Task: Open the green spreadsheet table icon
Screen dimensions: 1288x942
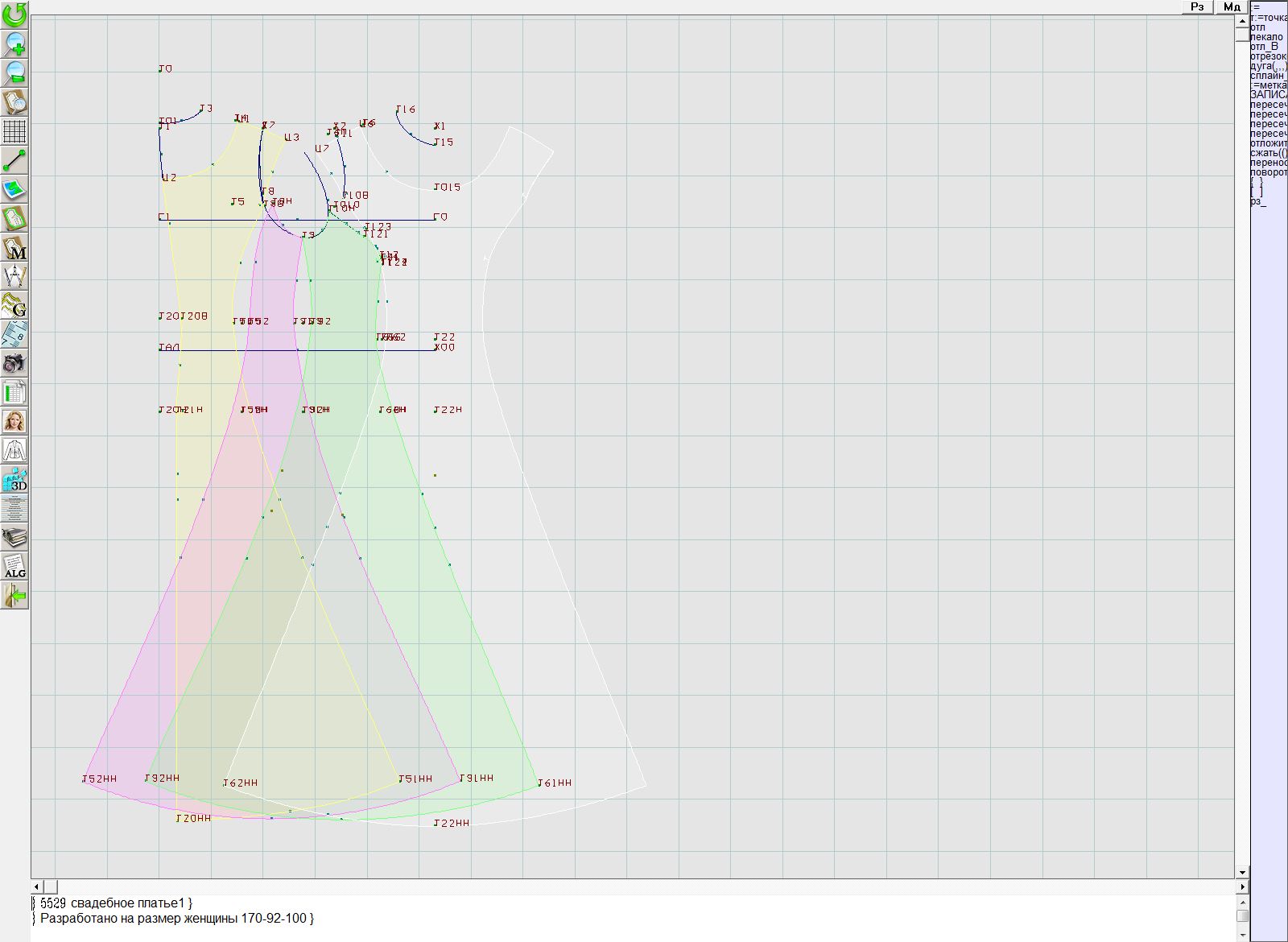Action: 14,393
